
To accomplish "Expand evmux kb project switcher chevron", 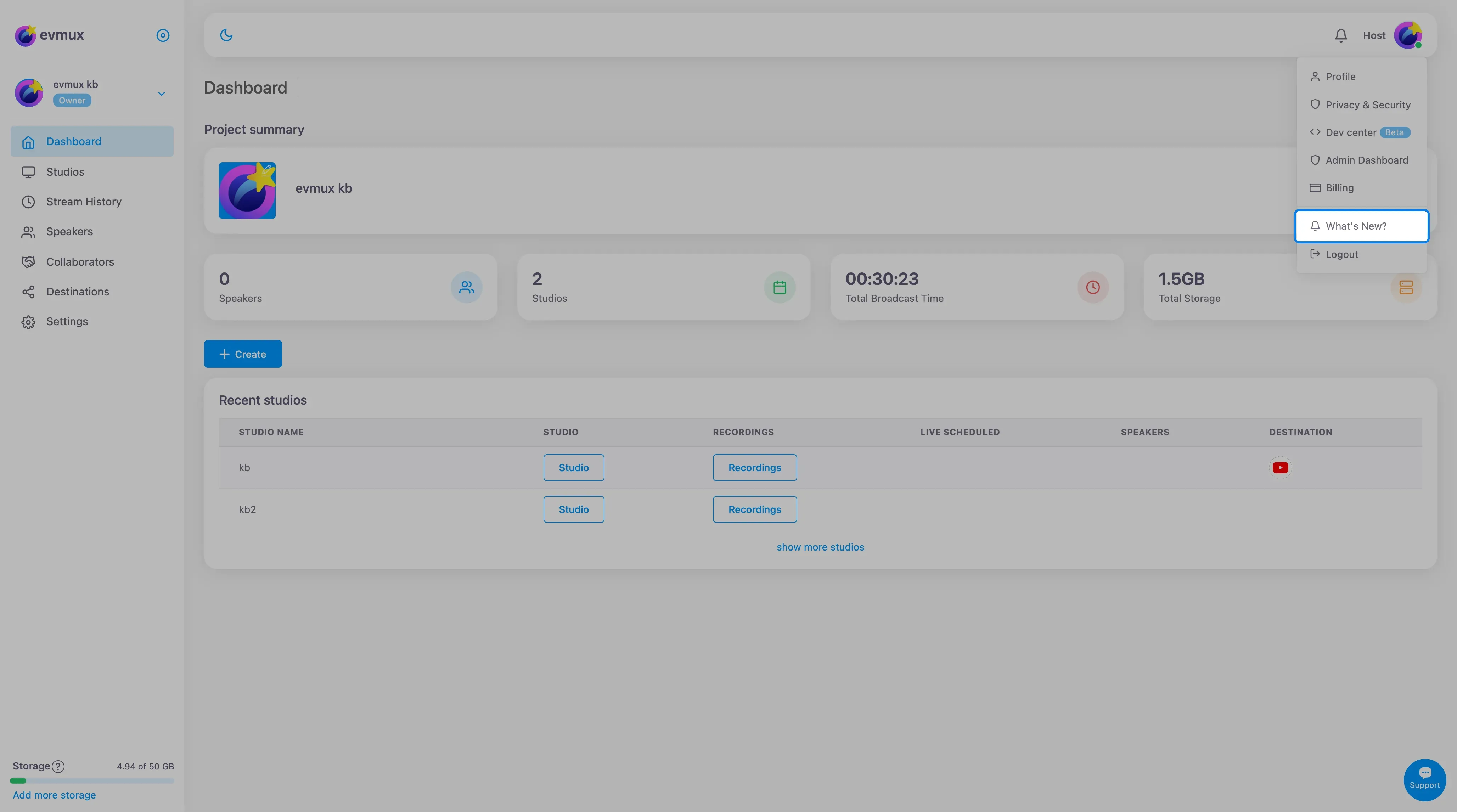I will tap(161, 93).
